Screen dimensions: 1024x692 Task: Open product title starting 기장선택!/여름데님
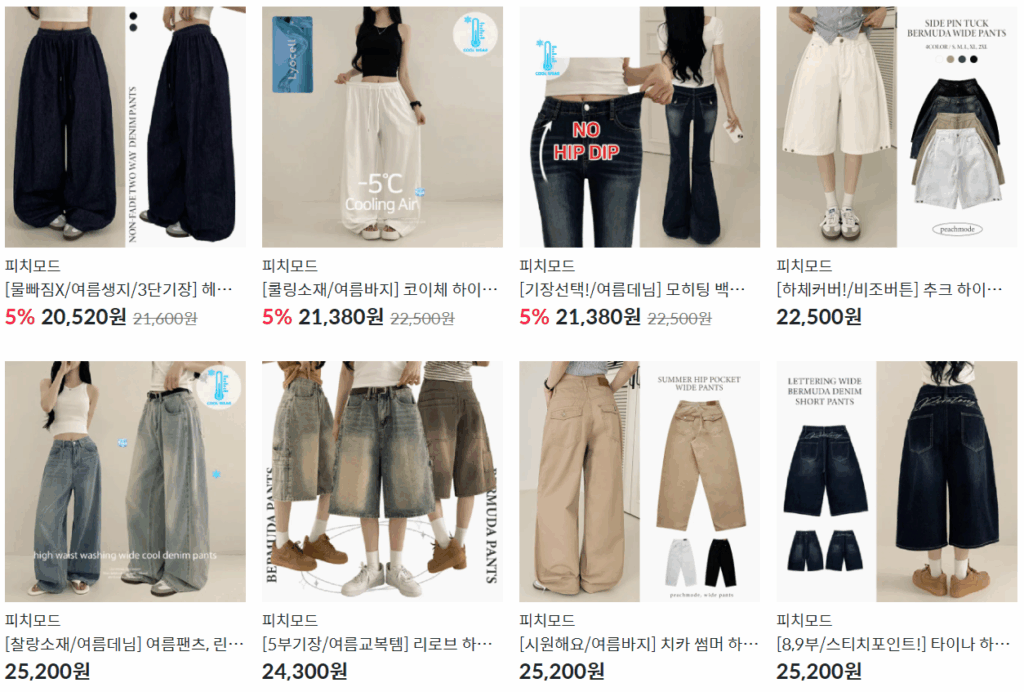(x=632, y=289)
